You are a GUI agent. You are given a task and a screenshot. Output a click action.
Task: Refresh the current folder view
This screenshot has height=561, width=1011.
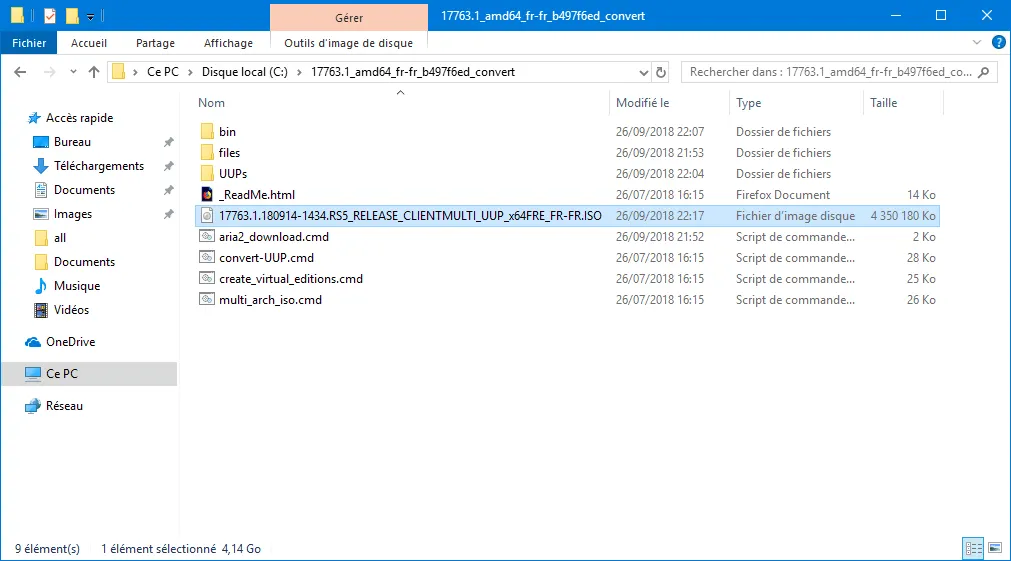tap(661, 72)
